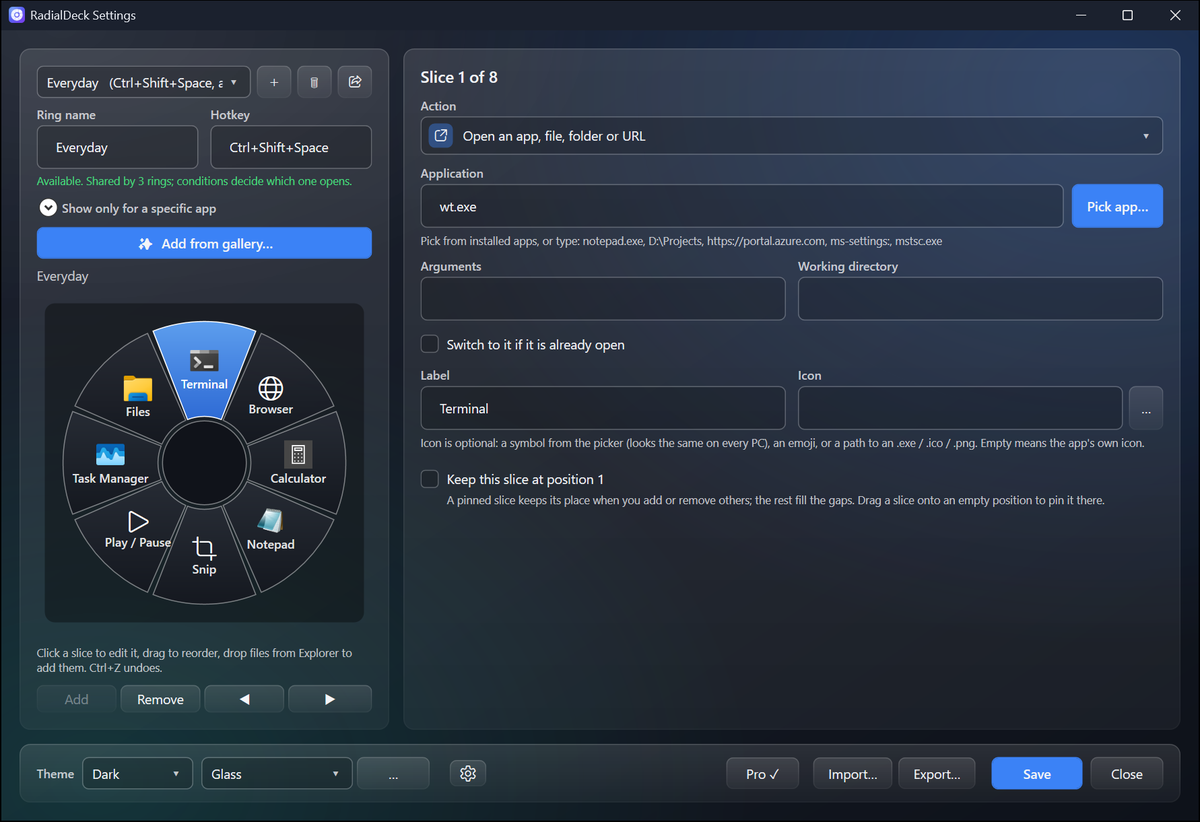Click the Everyday label above the ring preview
The width and height of the screenshot is (1200, 822).
click(62, 276)
